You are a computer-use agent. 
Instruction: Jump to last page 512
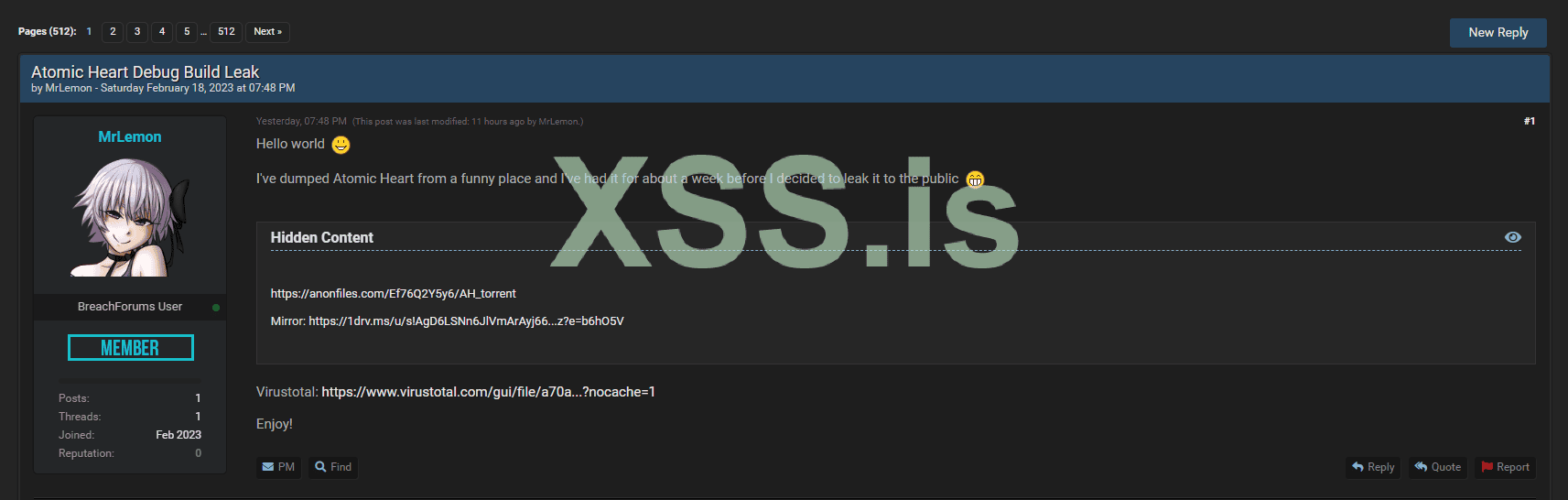(226, 31)
